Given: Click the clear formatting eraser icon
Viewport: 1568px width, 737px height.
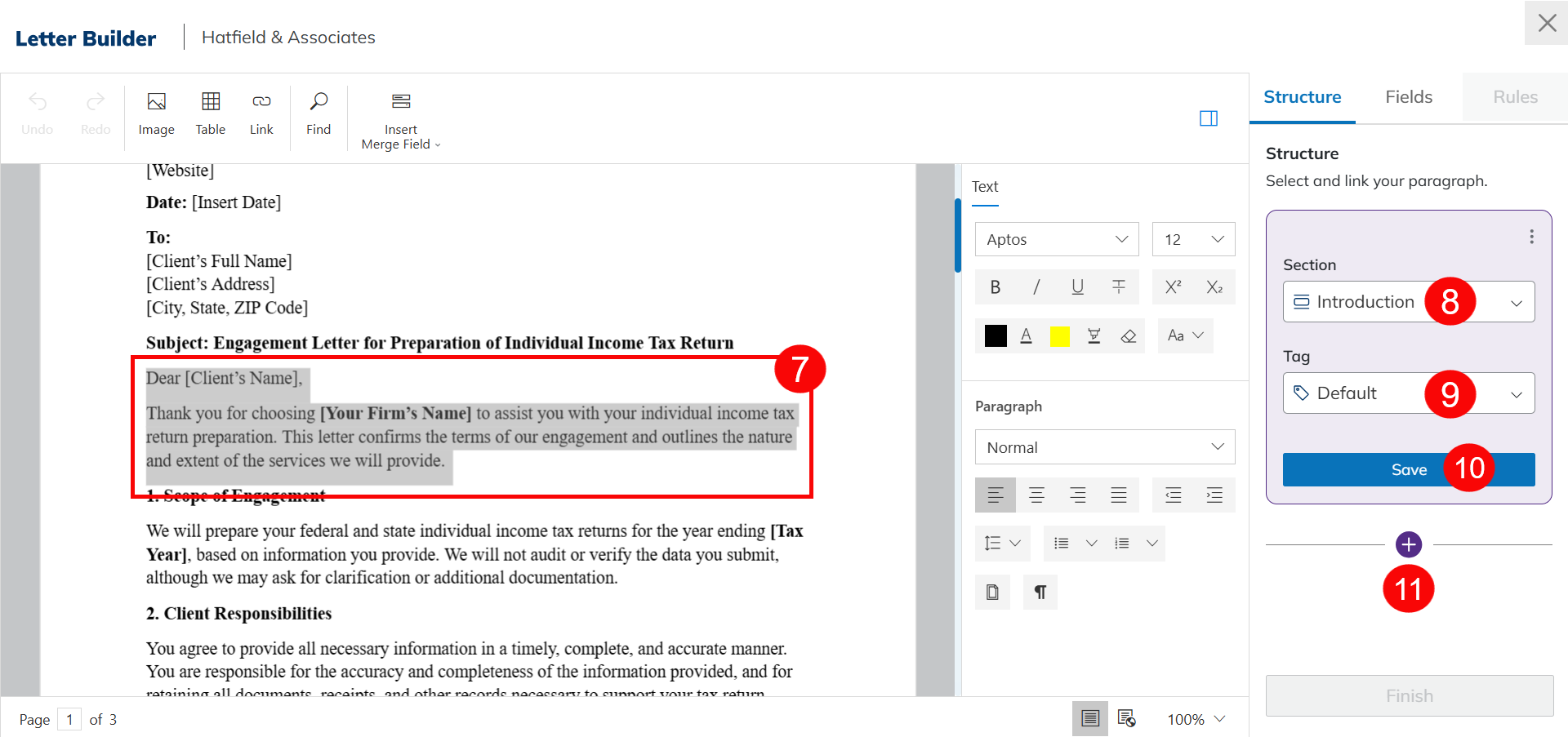Looking at the screenshot, I should click(x=1129, y=336).
